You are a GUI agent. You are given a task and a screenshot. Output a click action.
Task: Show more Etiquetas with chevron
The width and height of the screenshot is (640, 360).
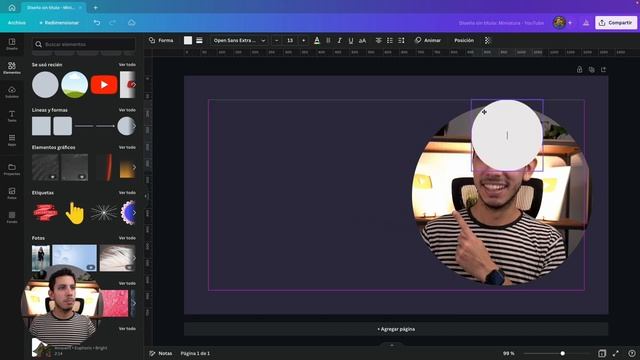pyautogui.click(x=134, y=213)
